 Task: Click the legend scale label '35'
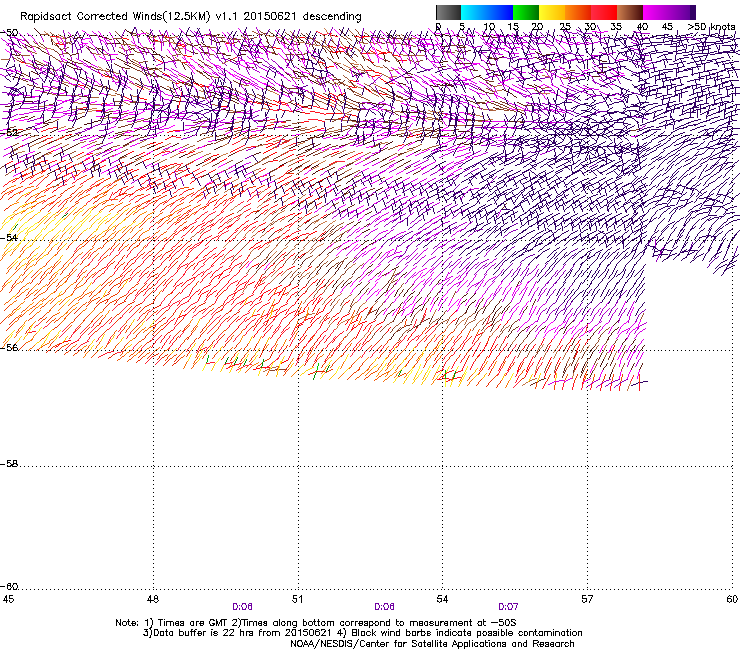pyautogui.click(x=616, y=27)
